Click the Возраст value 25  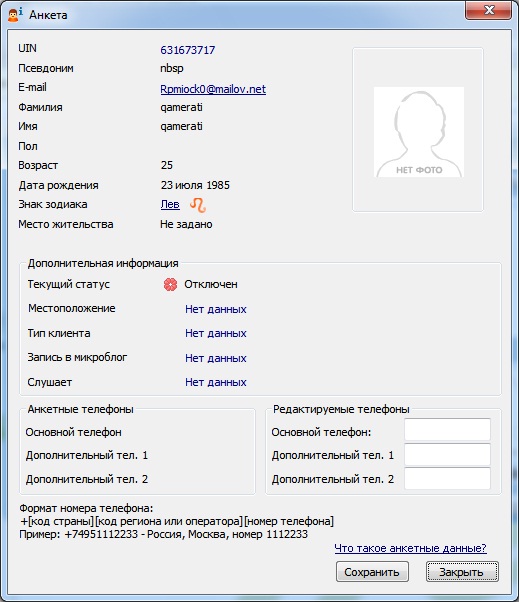point(167,165)
